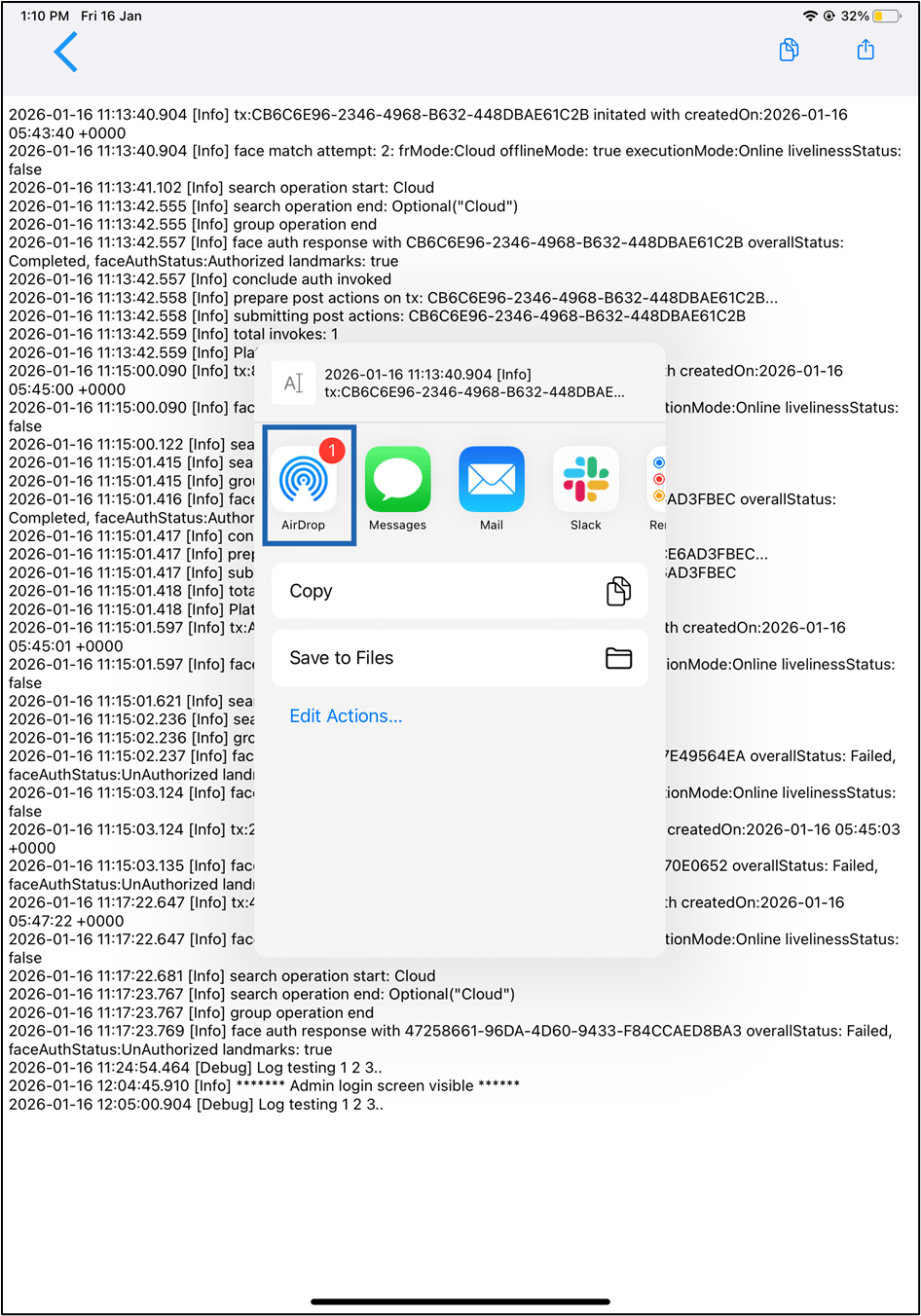Tap the Save to Files action
This screenshot has height=1316, width=921.
click(460, 658)
